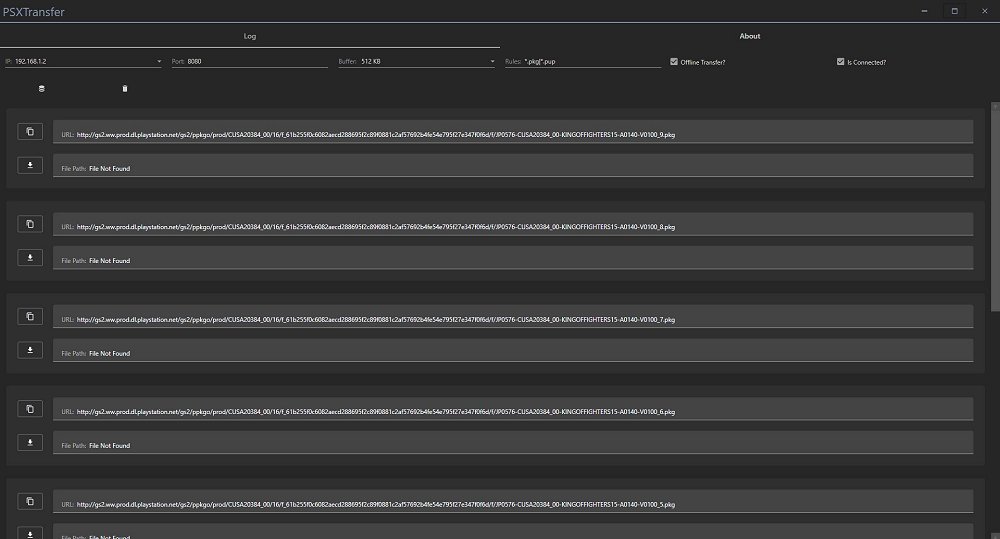This screenshot has height=539, width=1000.
Task: Click the database stack icon below the IP field
Action: pos(41,89)
